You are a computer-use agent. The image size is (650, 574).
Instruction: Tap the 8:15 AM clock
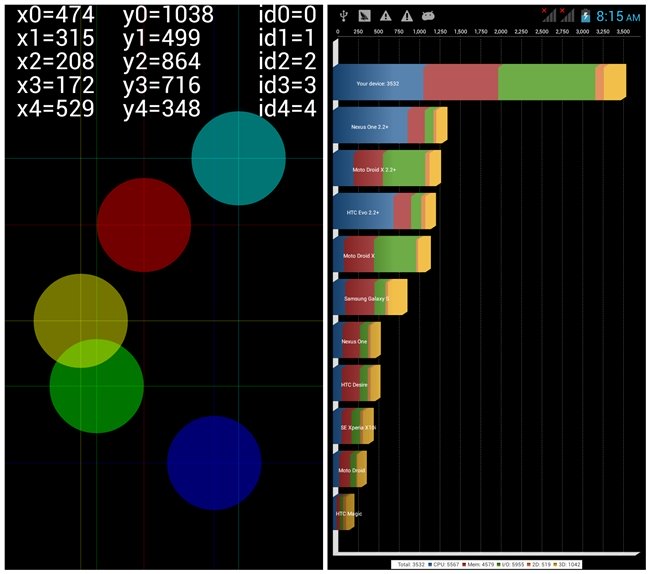click(x=618, y=16)
